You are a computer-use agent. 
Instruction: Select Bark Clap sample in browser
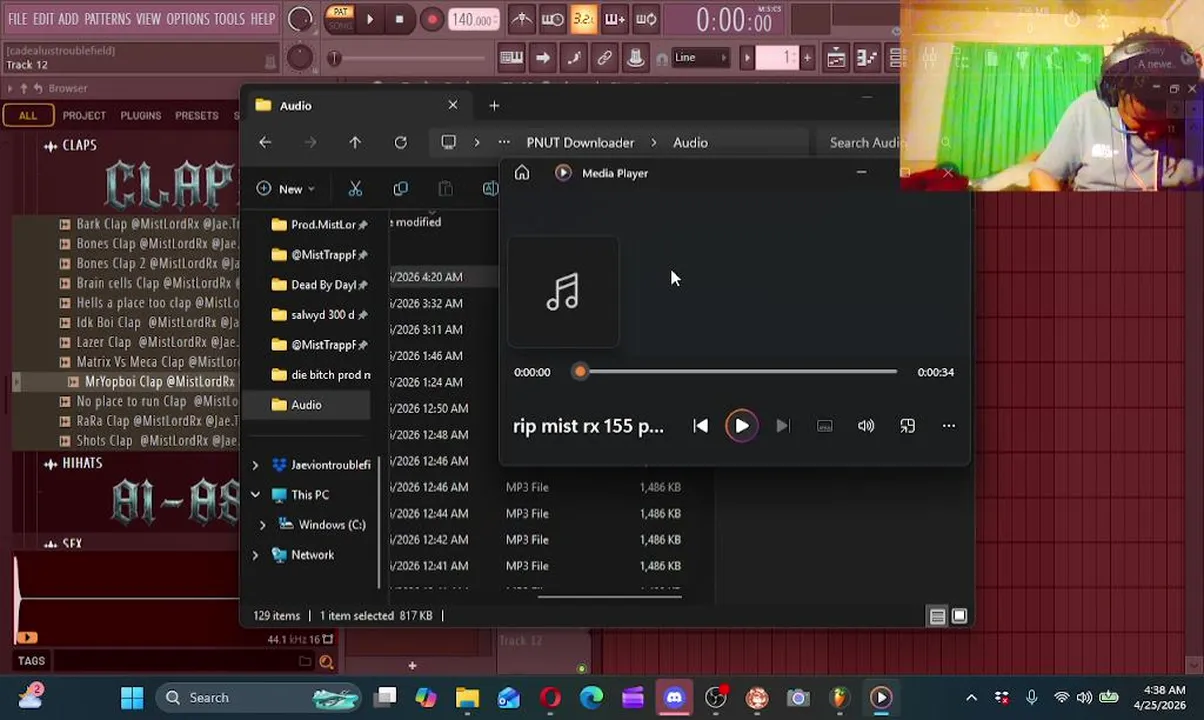(x=149, y=224)
